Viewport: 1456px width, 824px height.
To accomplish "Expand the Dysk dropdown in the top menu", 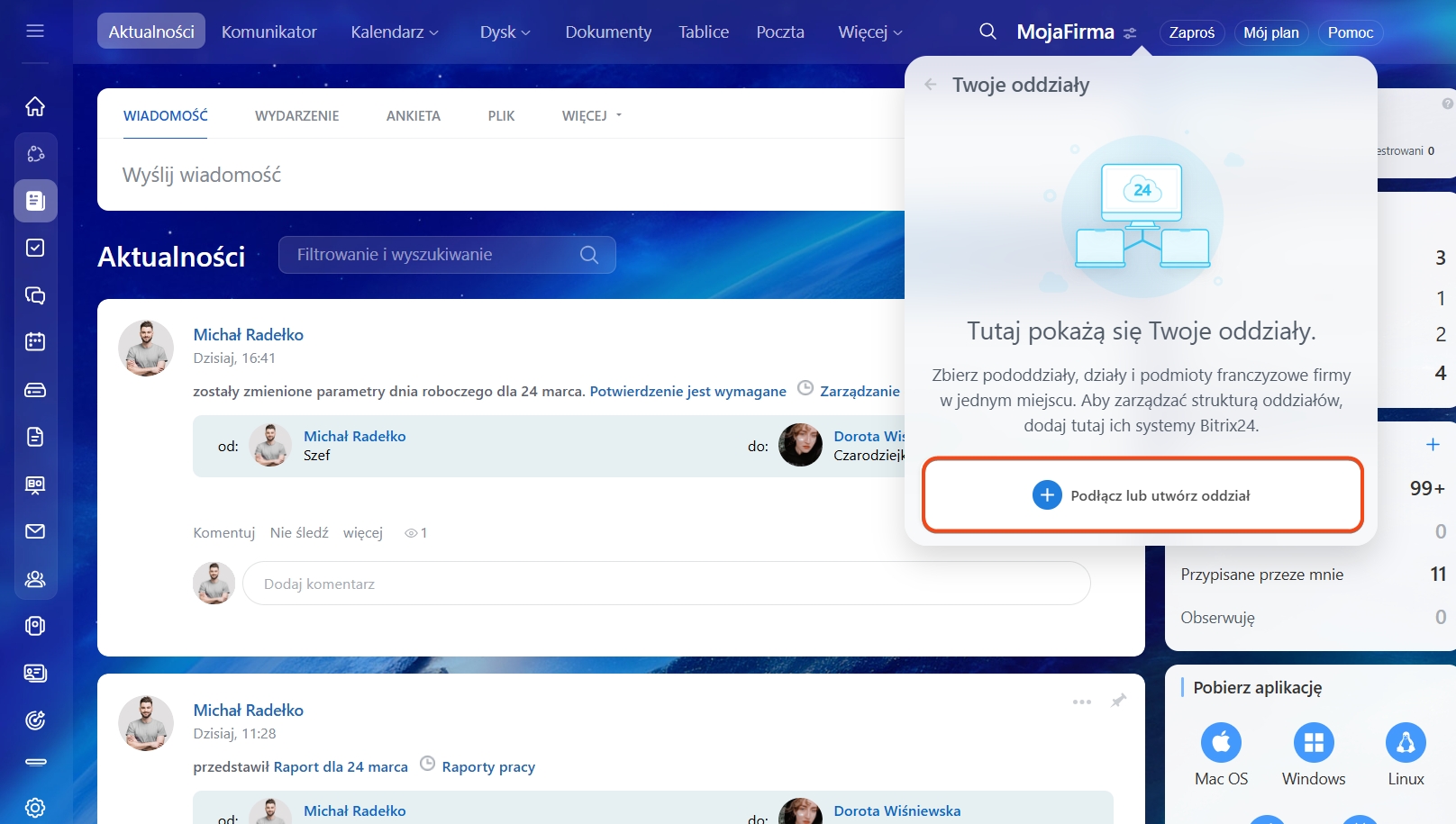I will (505, 32).
